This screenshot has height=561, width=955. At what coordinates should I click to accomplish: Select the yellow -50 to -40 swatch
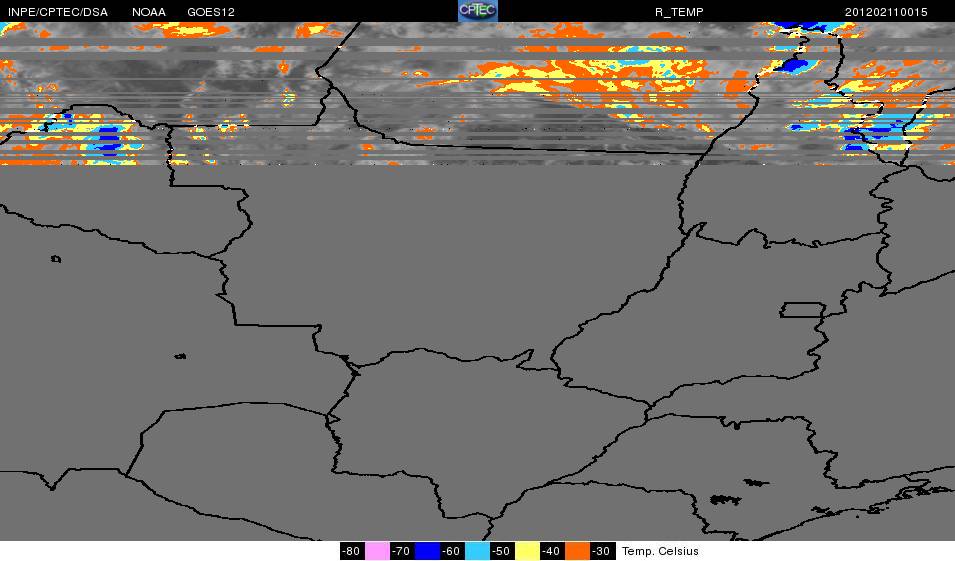tap(527, 551)
